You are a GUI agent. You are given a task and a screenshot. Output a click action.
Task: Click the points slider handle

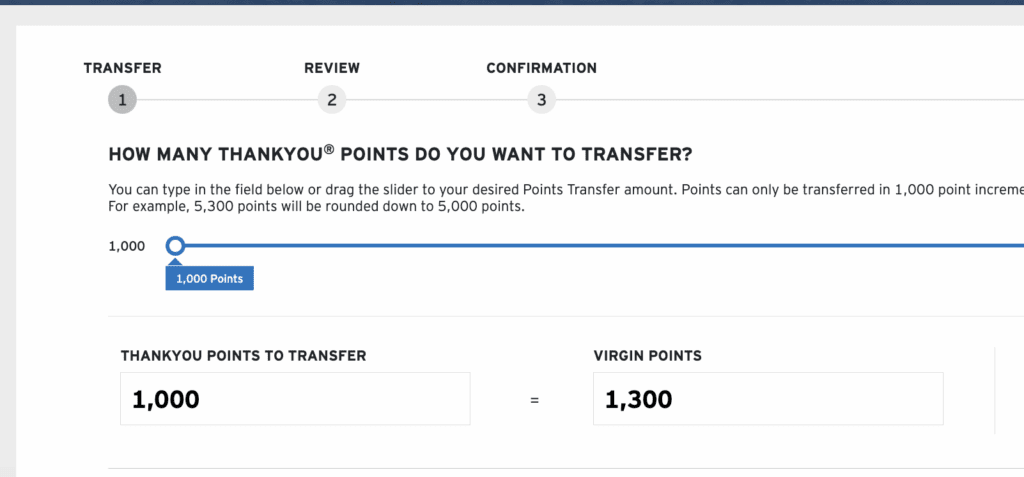pos(175,245)
